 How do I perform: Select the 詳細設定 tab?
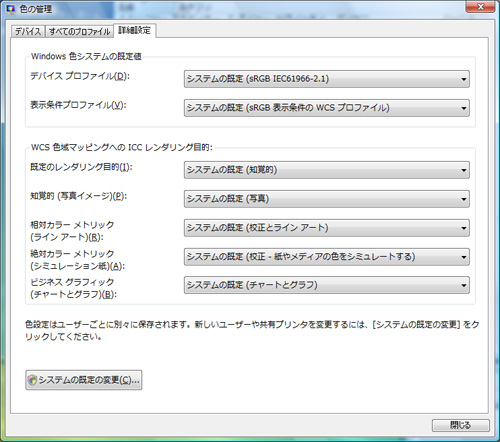coord(134,31)
